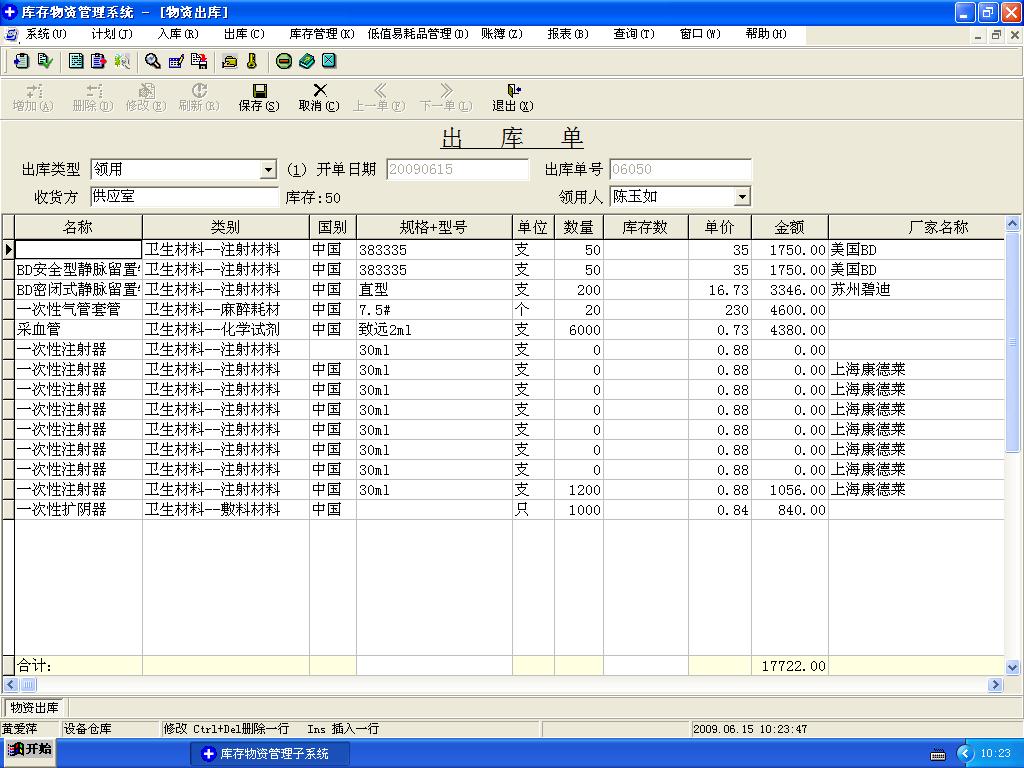Click the 苏州碧迪 manufacturer cell
Image resolution: width=1024 pixels, height=768 pixels.
tap(917, 290)
